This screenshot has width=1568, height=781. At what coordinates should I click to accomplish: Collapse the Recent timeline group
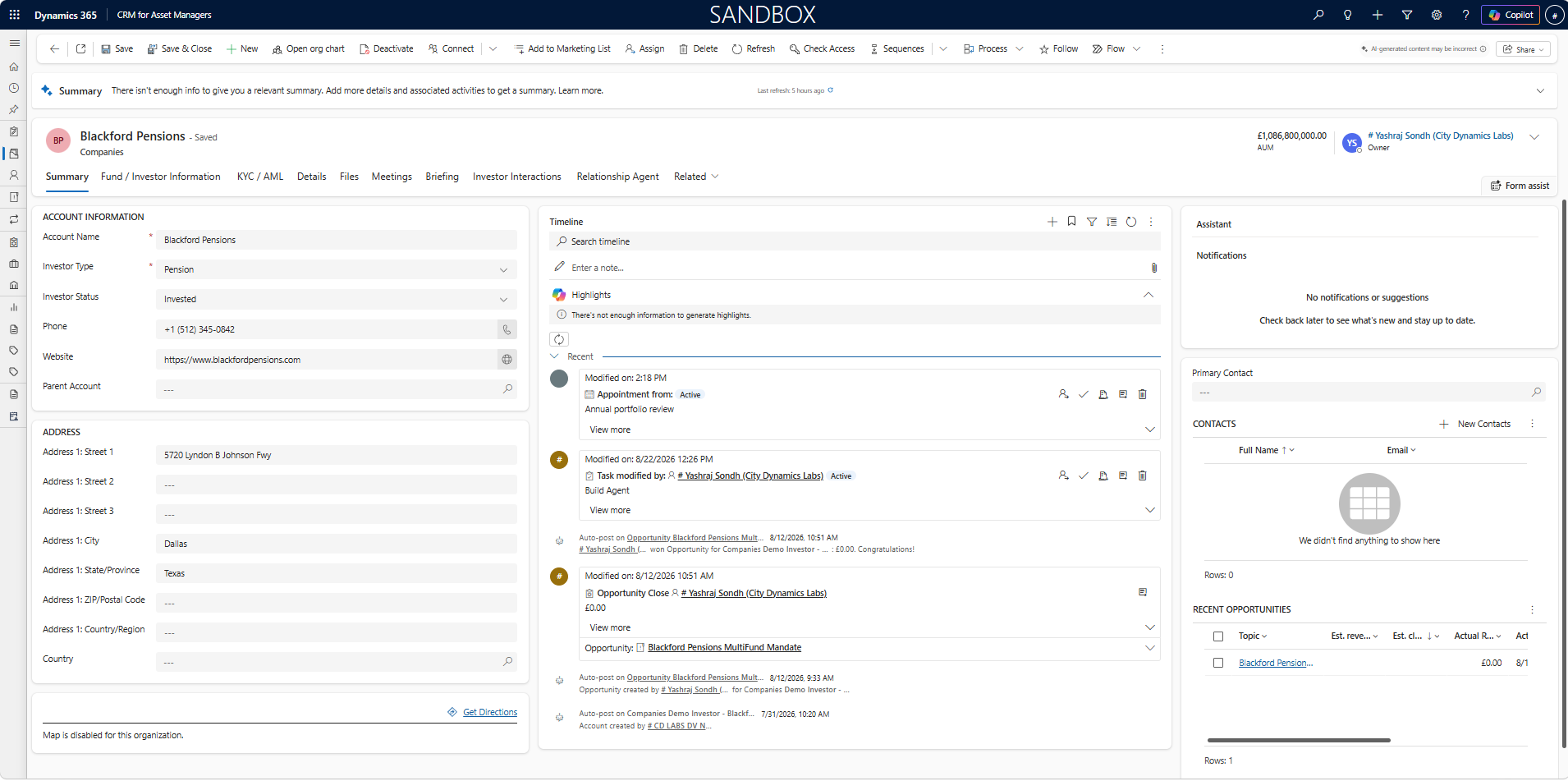(x=554, y=356)
